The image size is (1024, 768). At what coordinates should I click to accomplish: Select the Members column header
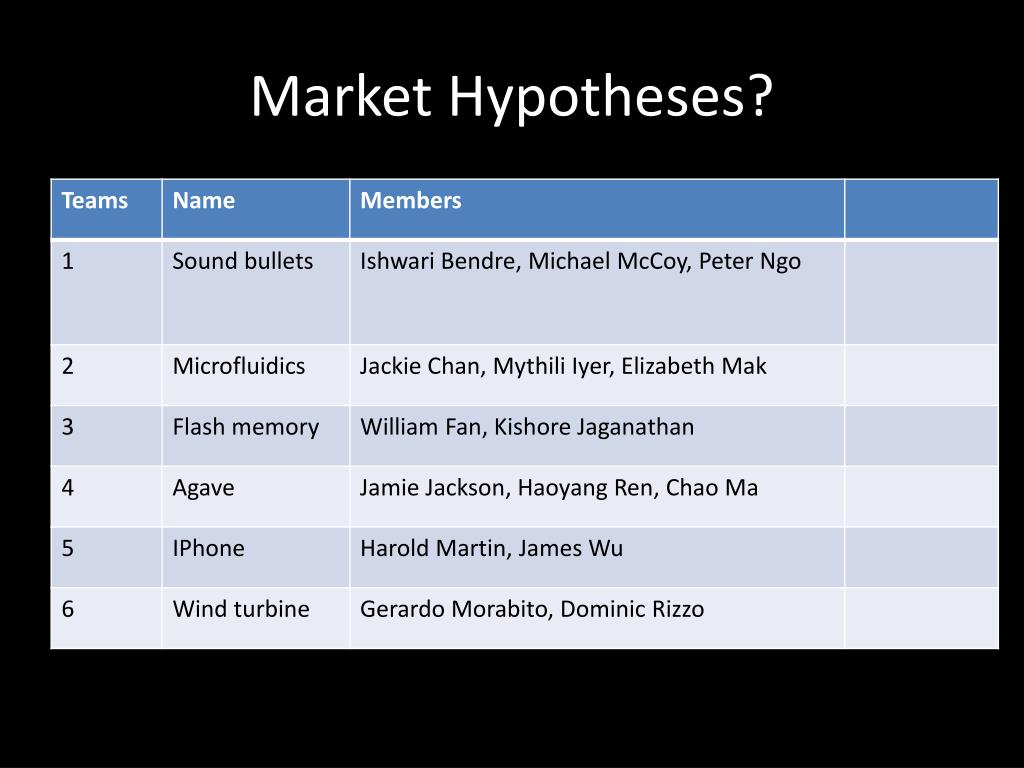597,209
